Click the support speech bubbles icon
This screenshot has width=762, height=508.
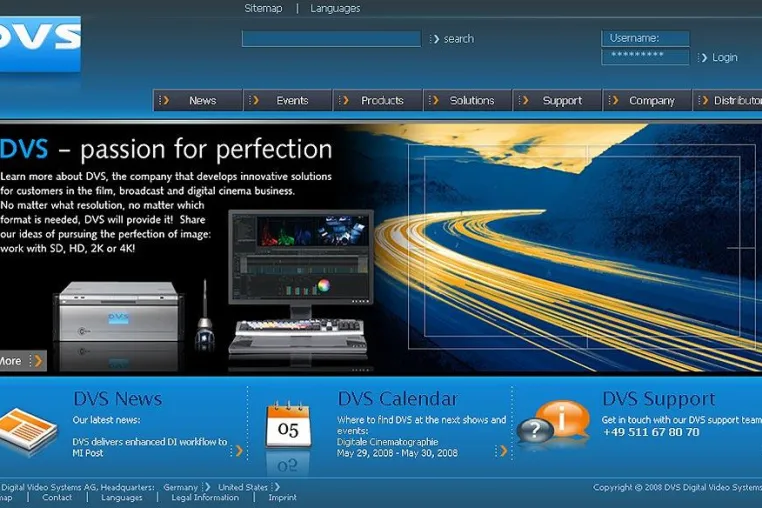554,422
